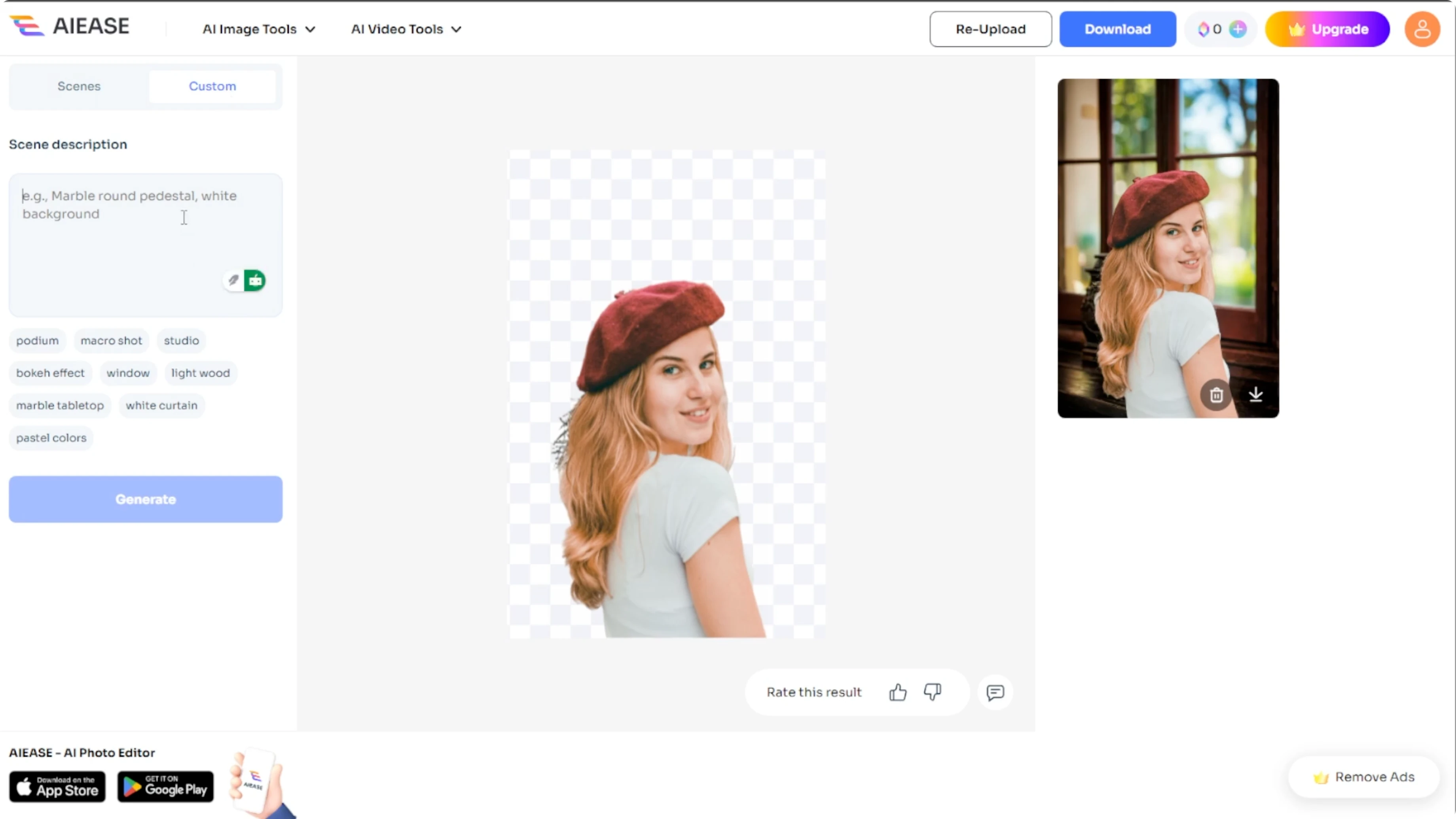Click the Upgrade button
The image size is (1456, 819).
(1327, 29)
